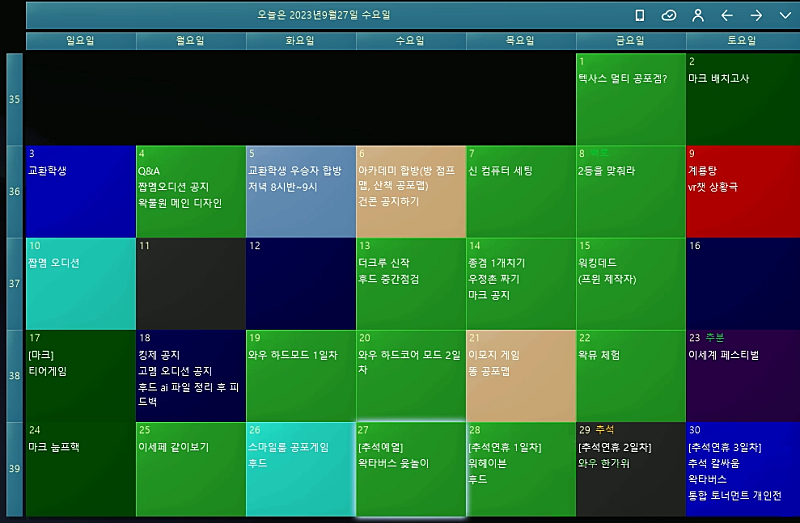The width and height of the screenshot is (800, 523).
Task: Open day 19 cell 와우 하드모드 1일차
Action: click(301, 376)
